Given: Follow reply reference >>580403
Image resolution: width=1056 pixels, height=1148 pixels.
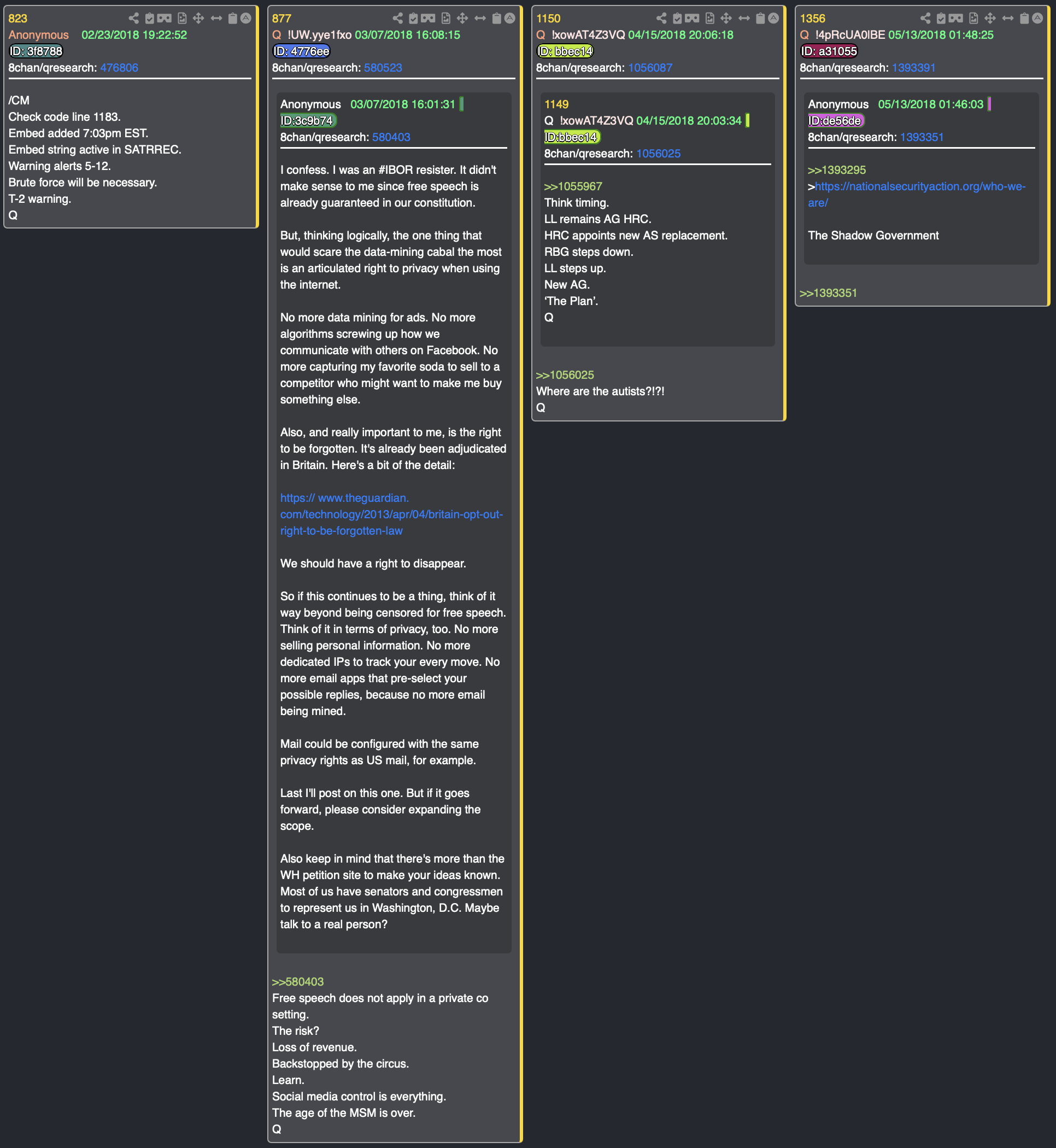Looking at the screenshot, I should pos(298,982).
